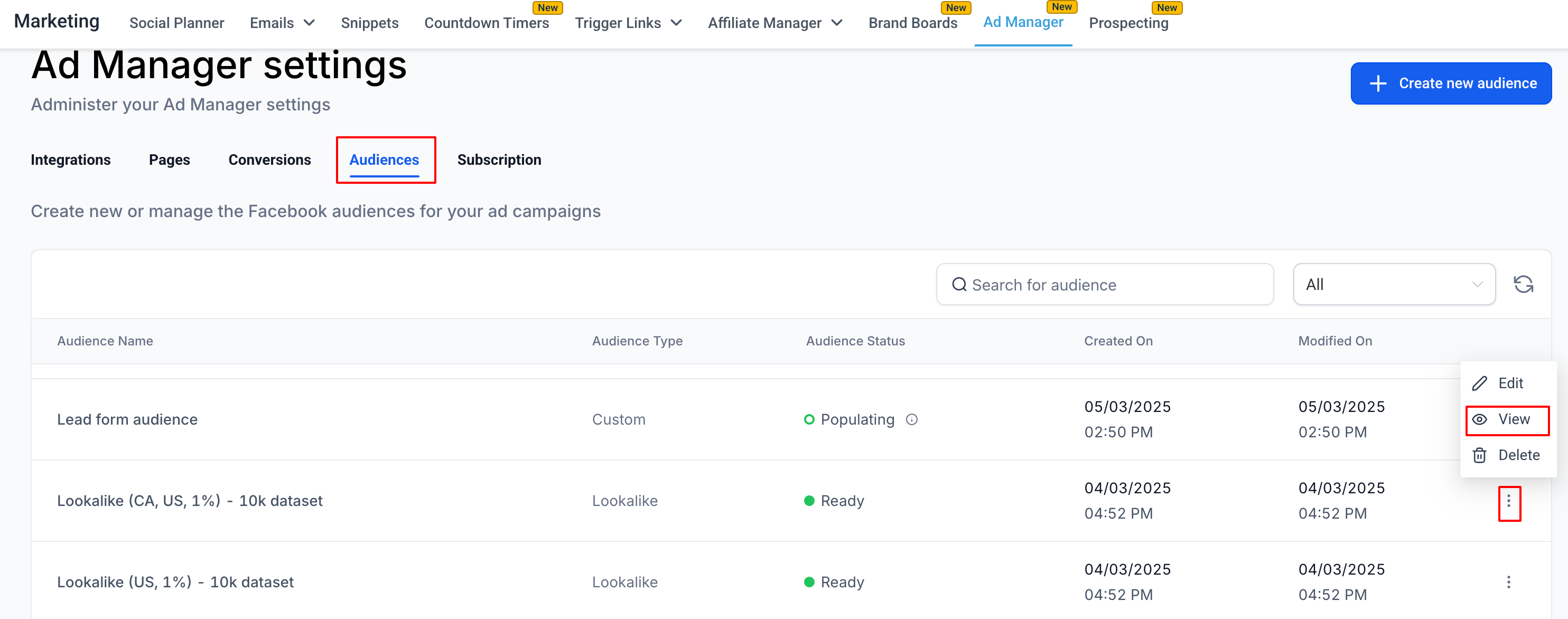Switch to the Conversions tab
This screenshot has height=619, width=1568.
coord(269,160)
